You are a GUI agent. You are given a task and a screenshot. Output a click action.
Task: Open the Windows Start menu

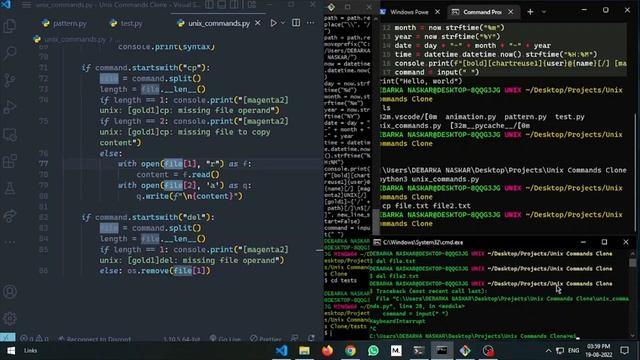pos(11,351)
